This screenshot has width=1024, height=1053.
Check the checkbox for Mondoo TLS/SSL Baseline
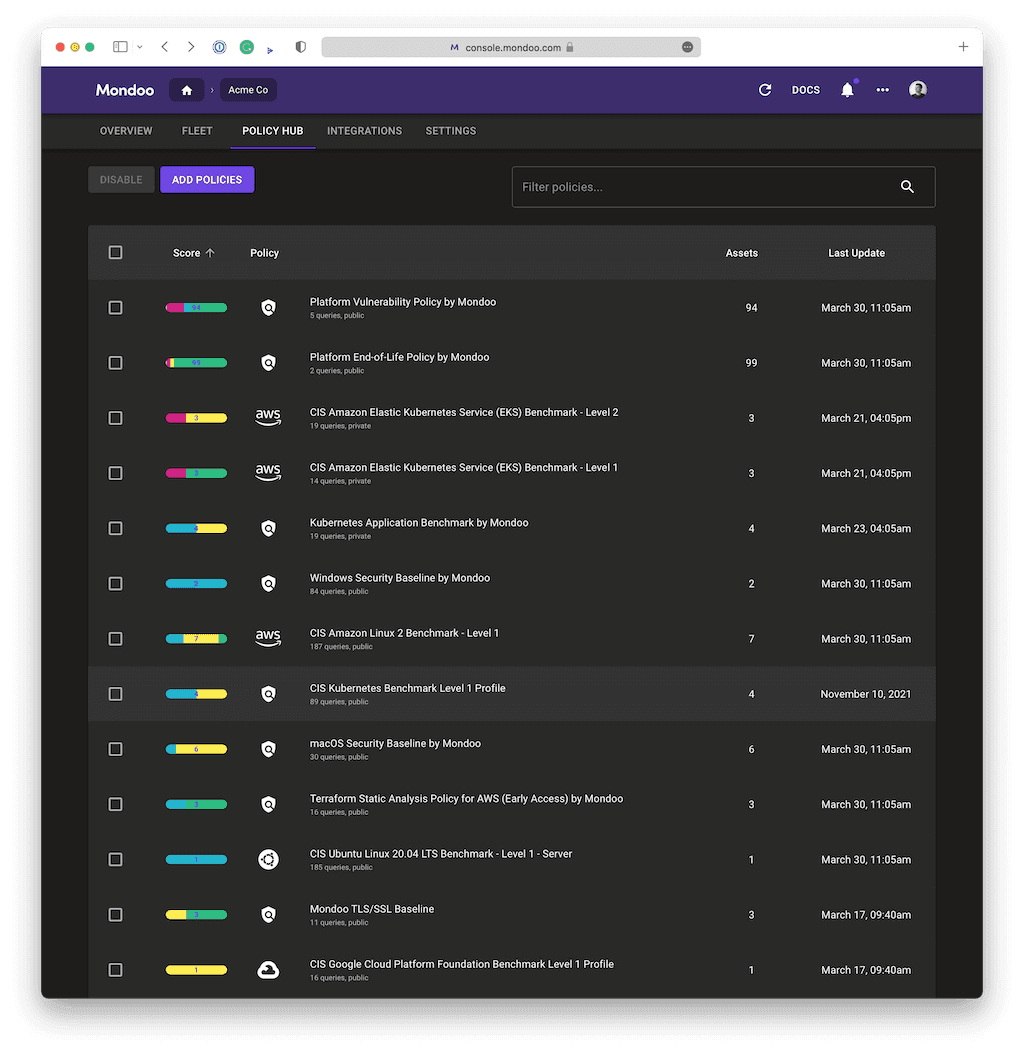115,914
